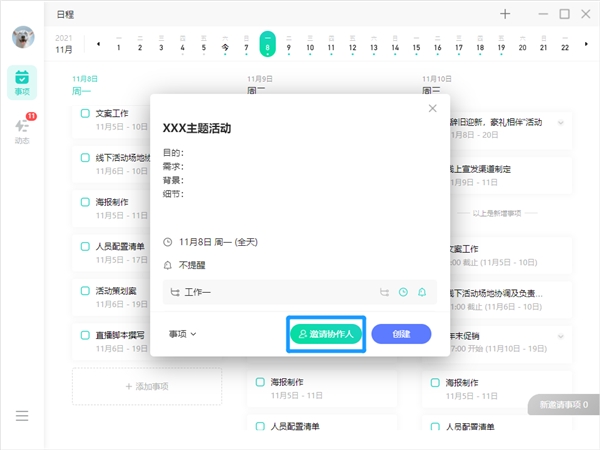Viewport: 600px width, 450px height.
Task: Select 今 (today) in the date strip
Action: click(x=225, y=44)
